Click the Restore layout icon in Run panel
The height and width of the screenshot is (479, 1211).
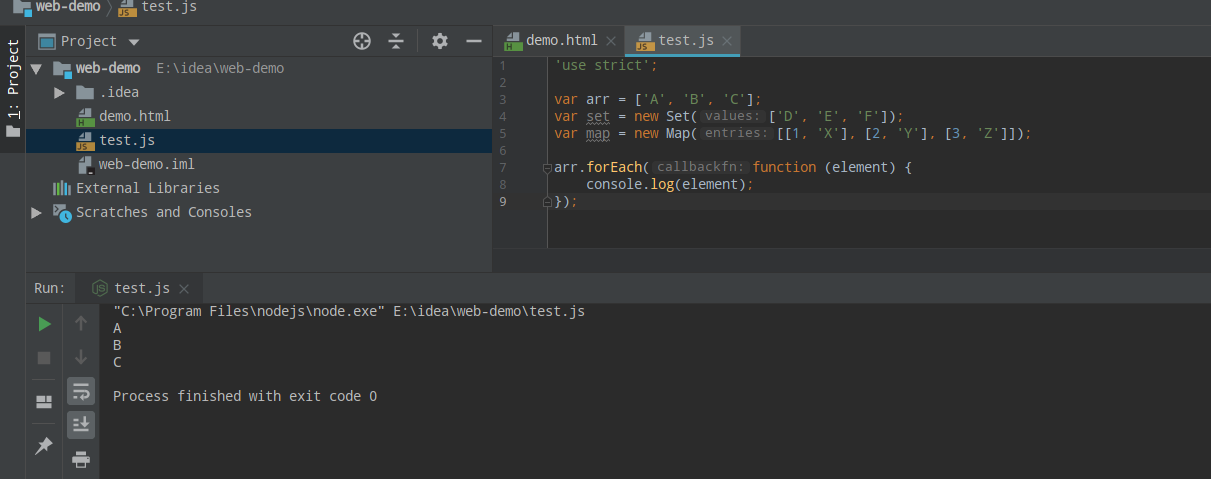44,402
